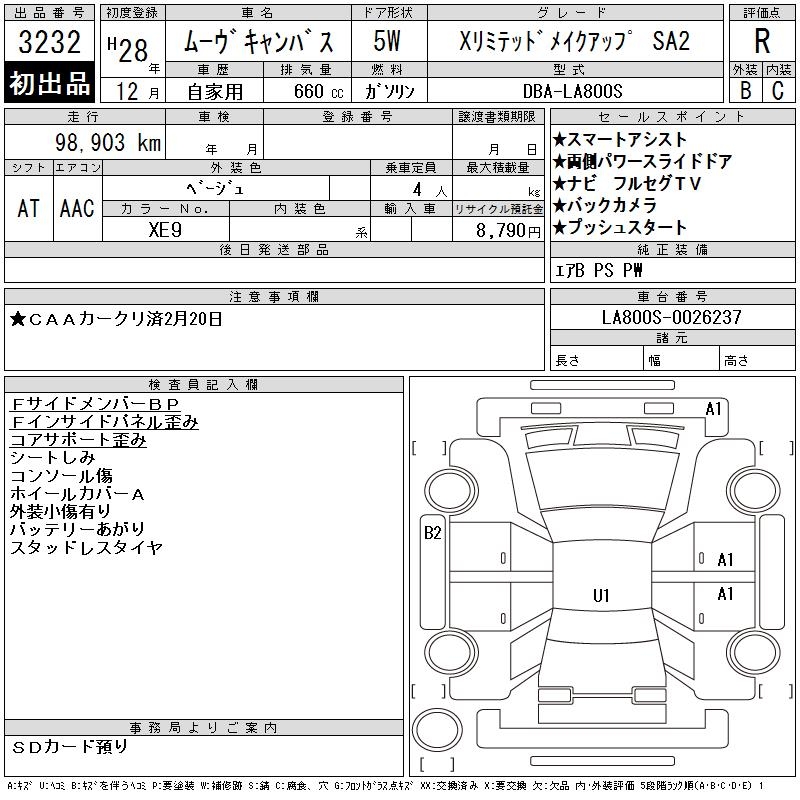The height and width of the screenshot is (800, 800).
Task: Click inspector note Fインサイドパネル歪み
Action: [x=104, y=422]
